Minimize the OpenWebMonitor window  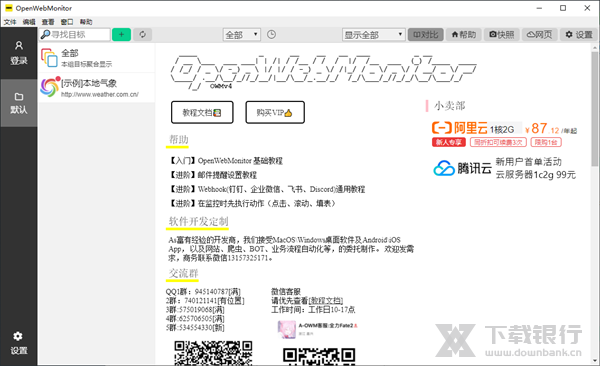click(x=539, y=8)
